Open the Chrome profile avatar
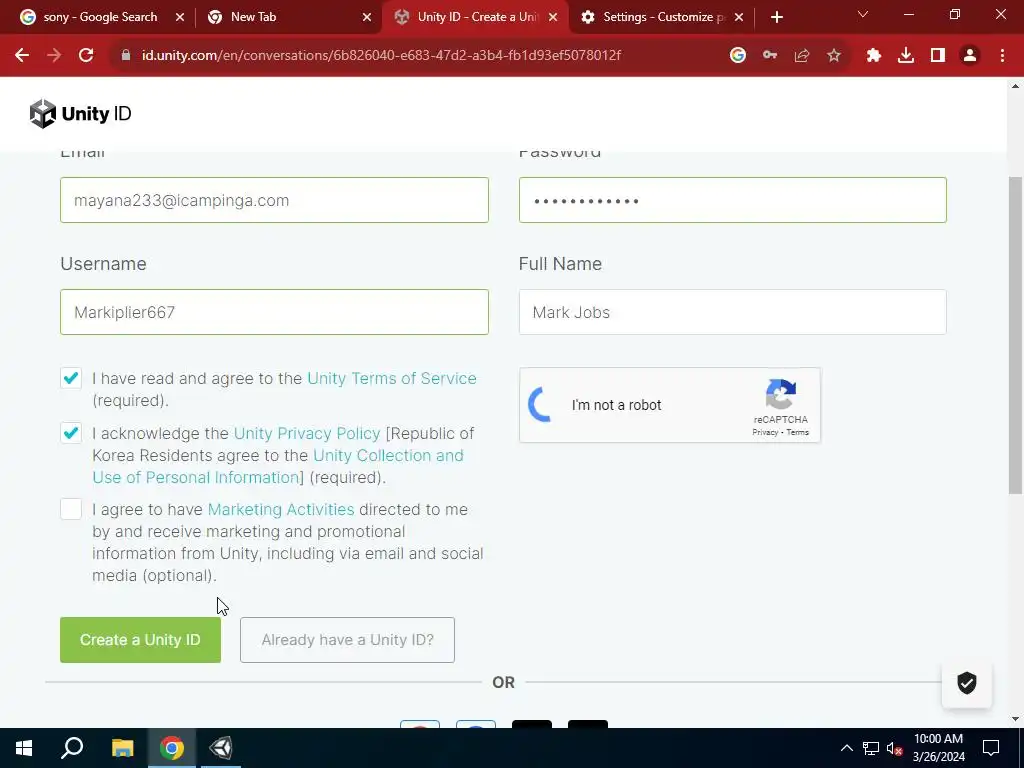1024x768 pixels. click(x=970, y=56)
